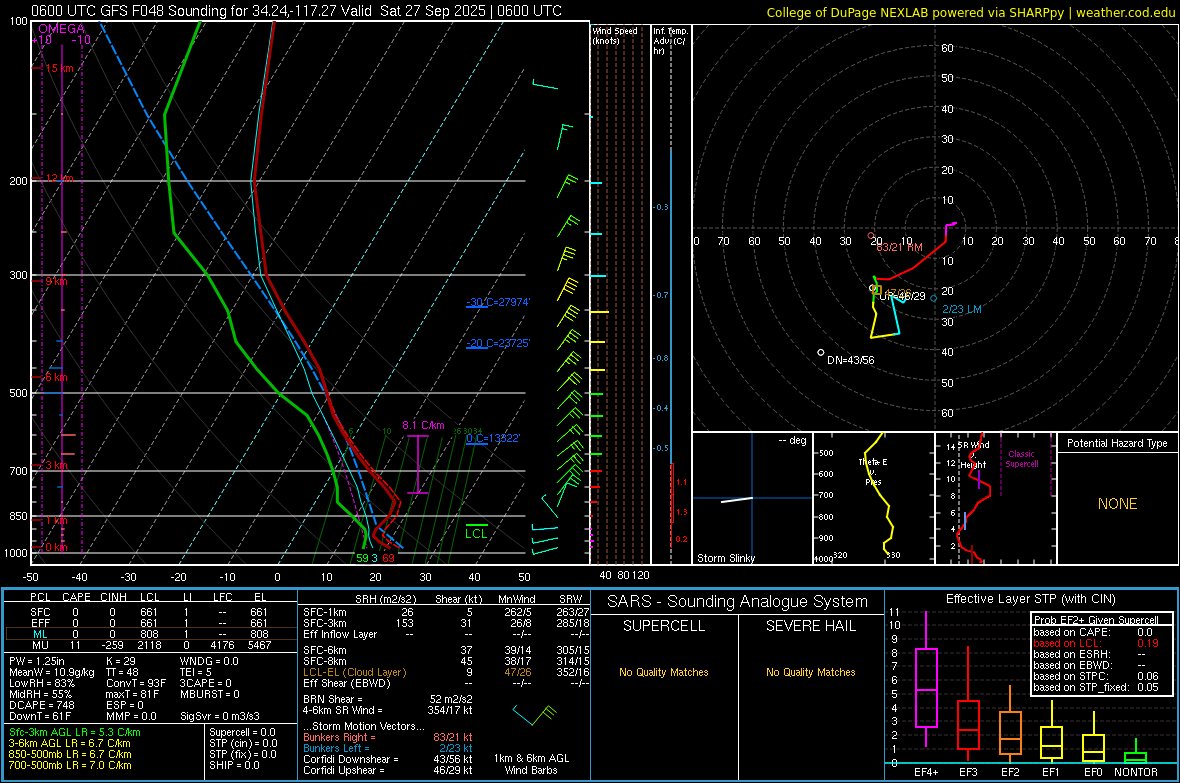Select the -20 C=23725' level label

click(497, 343)
